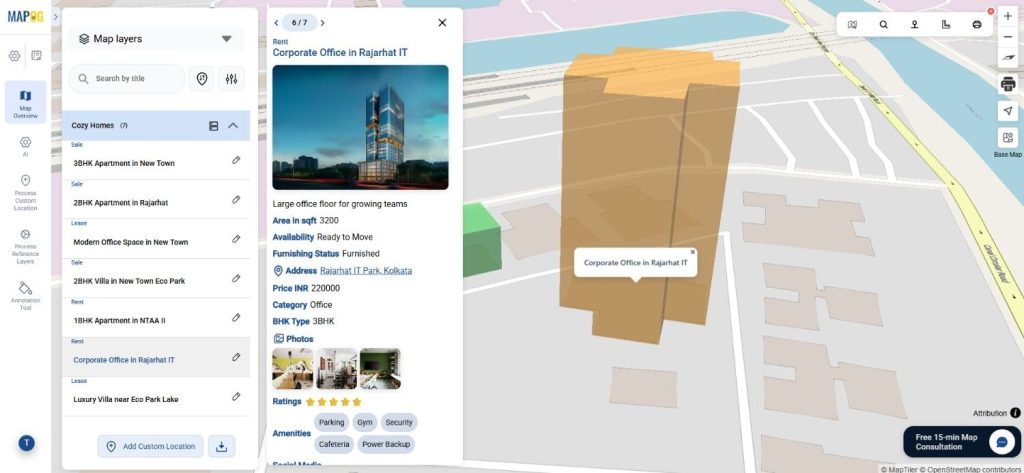Image resolution: width=1024 pixels, height=473 pixels.
Task: Click the Cafeteria amenity tag
Action: tap(335, 444)
